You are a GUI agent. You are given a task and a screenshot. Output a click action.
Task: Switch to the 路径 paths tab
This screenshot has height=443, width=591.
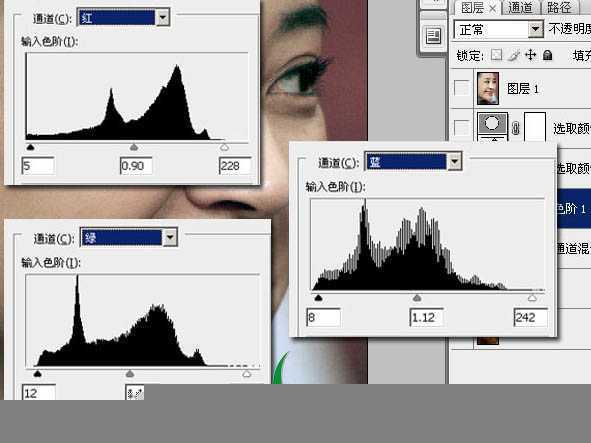click(x=559, y=8)
